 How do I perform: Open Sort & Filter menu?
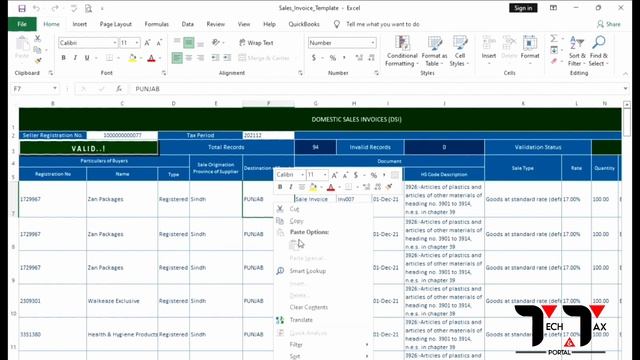tap(577, 51)
